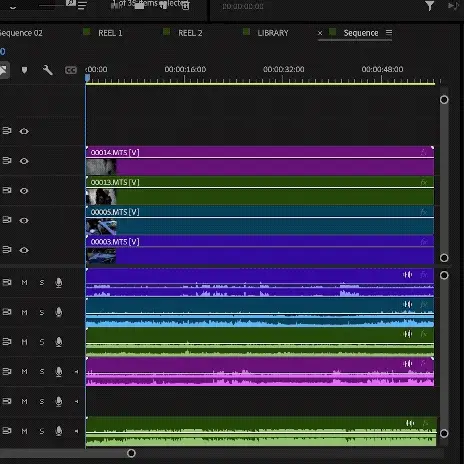
Task: Click the horizontal zoom scrollbar handle at bottom
Action: coord(131,453)
